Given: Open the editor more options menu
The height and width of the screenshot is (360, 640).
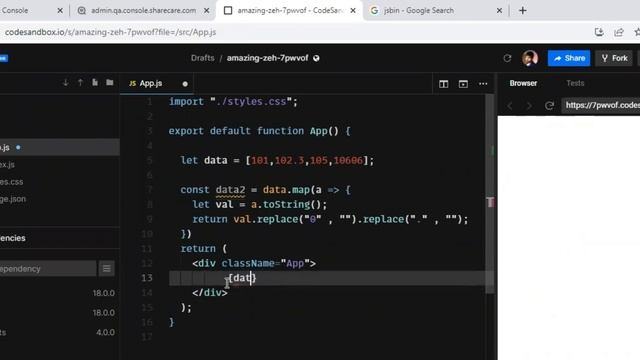Looking at the screenshot, I should click(x=483, y=84).
